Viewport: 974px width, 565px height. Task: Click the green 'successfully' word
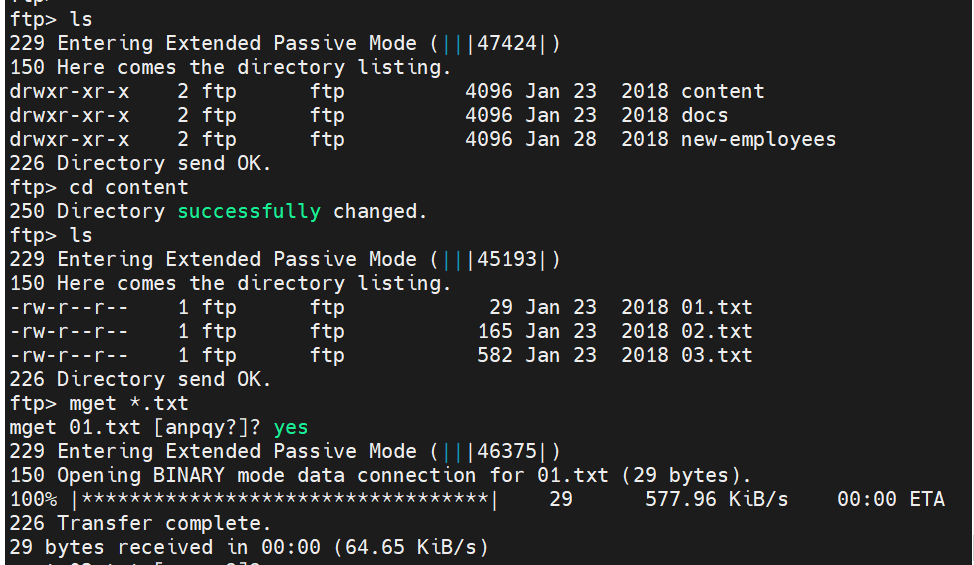coord(249,211)
